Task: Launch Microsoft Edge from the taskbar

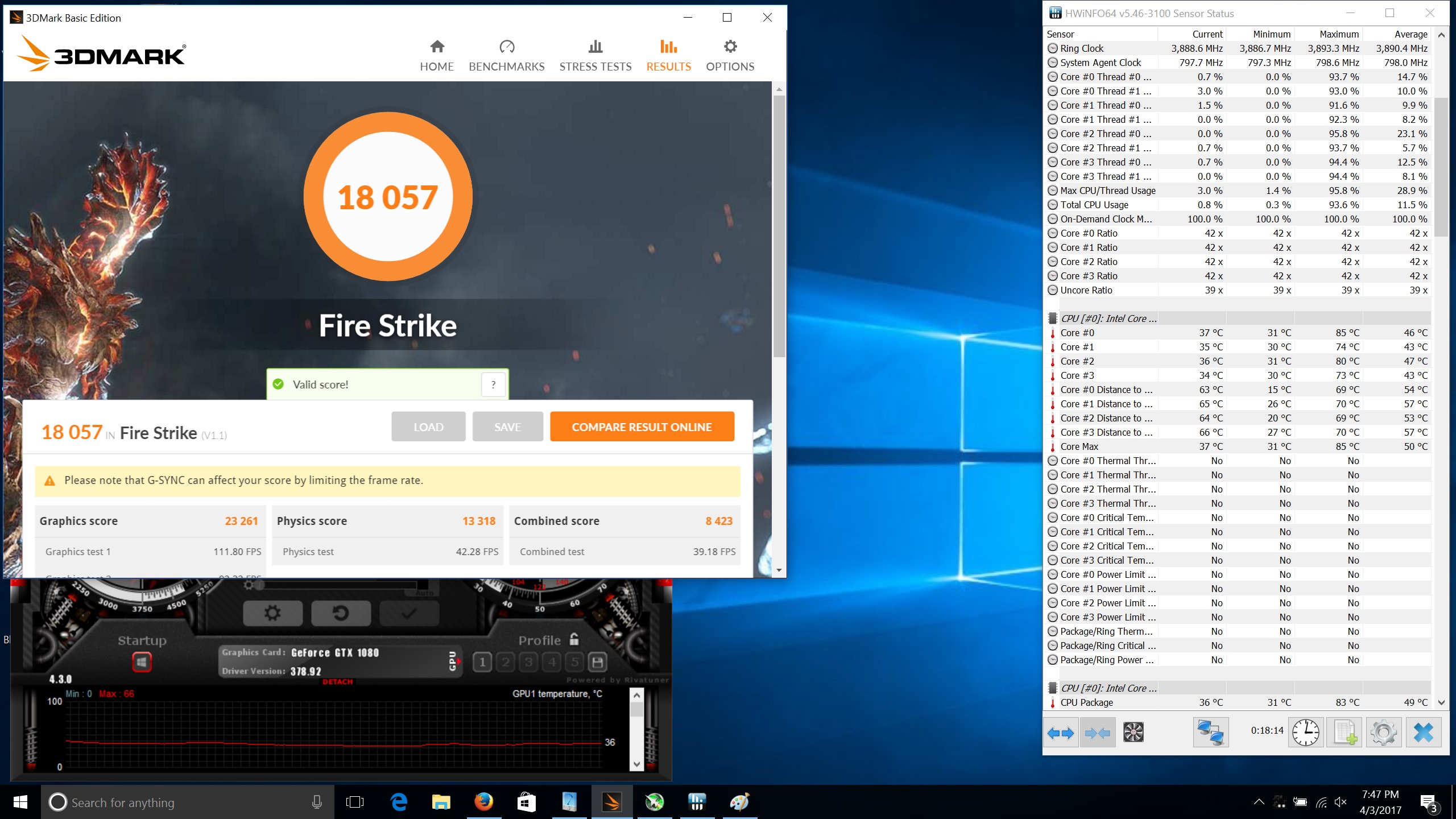Action: (399, 803)
